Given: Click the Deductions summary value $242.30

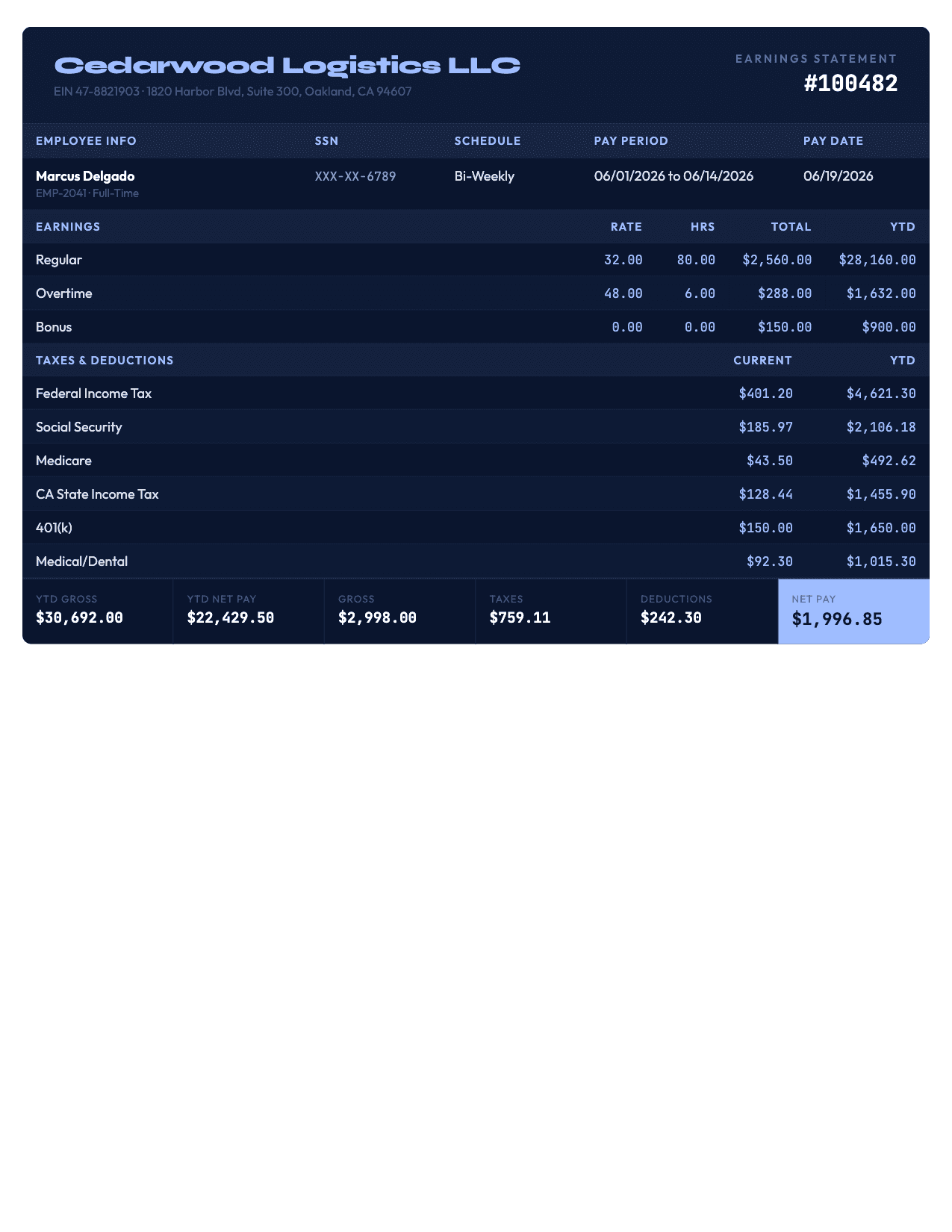Looking at the screenshot, I should [x=671, y=617].
